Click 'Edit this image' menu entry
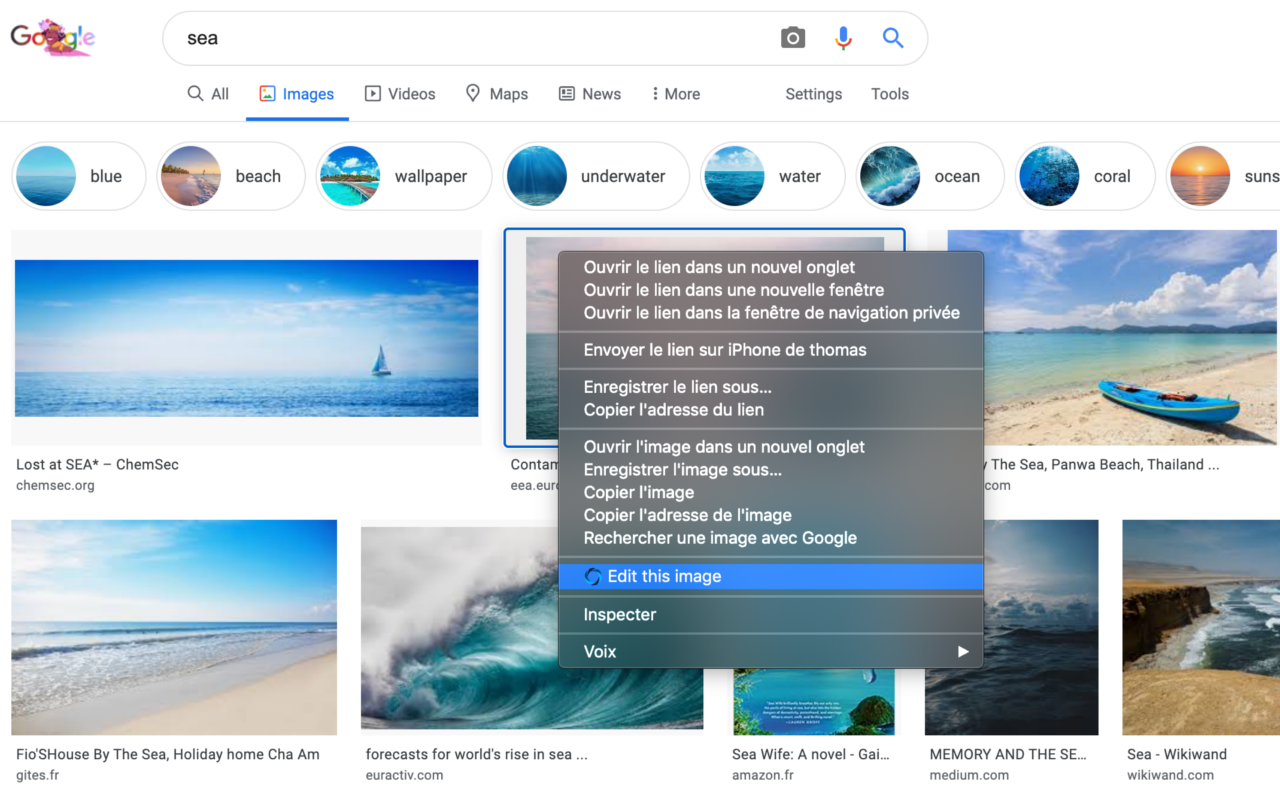This screenshot has width=1280, height=800. tap(771, 576)
